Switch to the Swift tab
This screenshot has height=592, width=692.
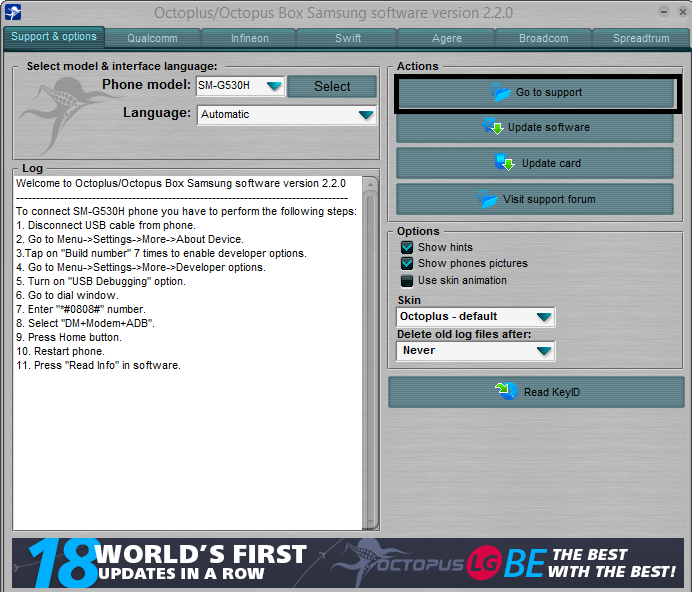tap(348, 38)
